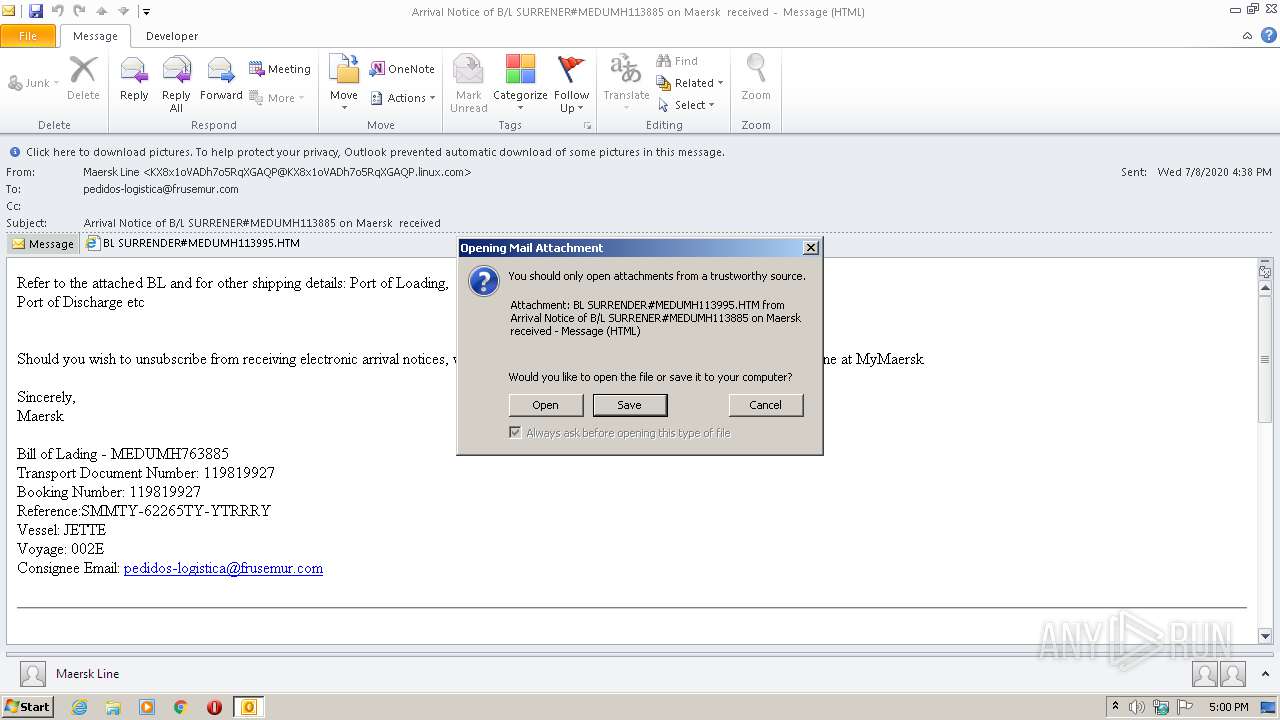Open the Categorize color menu
This screenshot has height=720, width=1280.
point(520,83)
